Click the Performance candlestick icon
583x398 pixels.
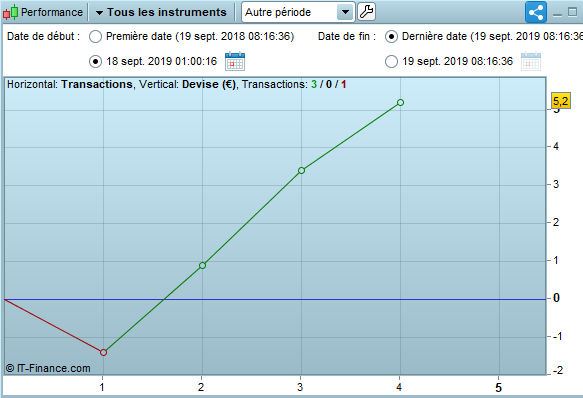tap(10, 12)
